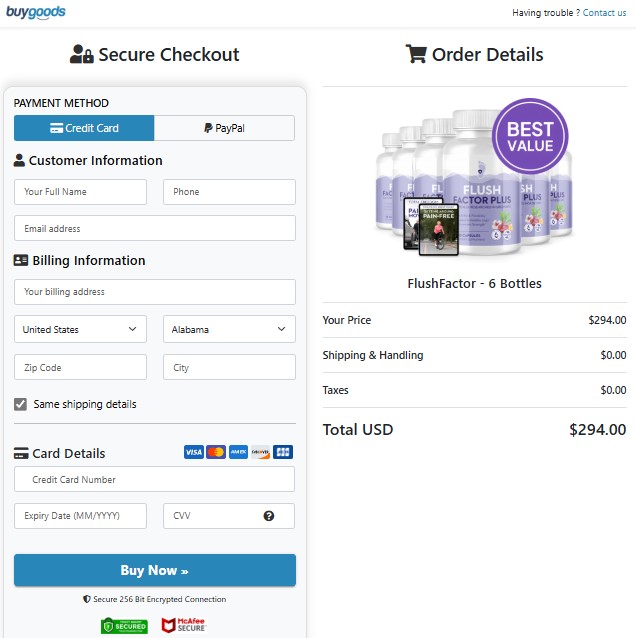Image resolution: width=636 pixels, height=638 pixels.
Task: Click the CVV help question mark icon
Action: [269, 516]
